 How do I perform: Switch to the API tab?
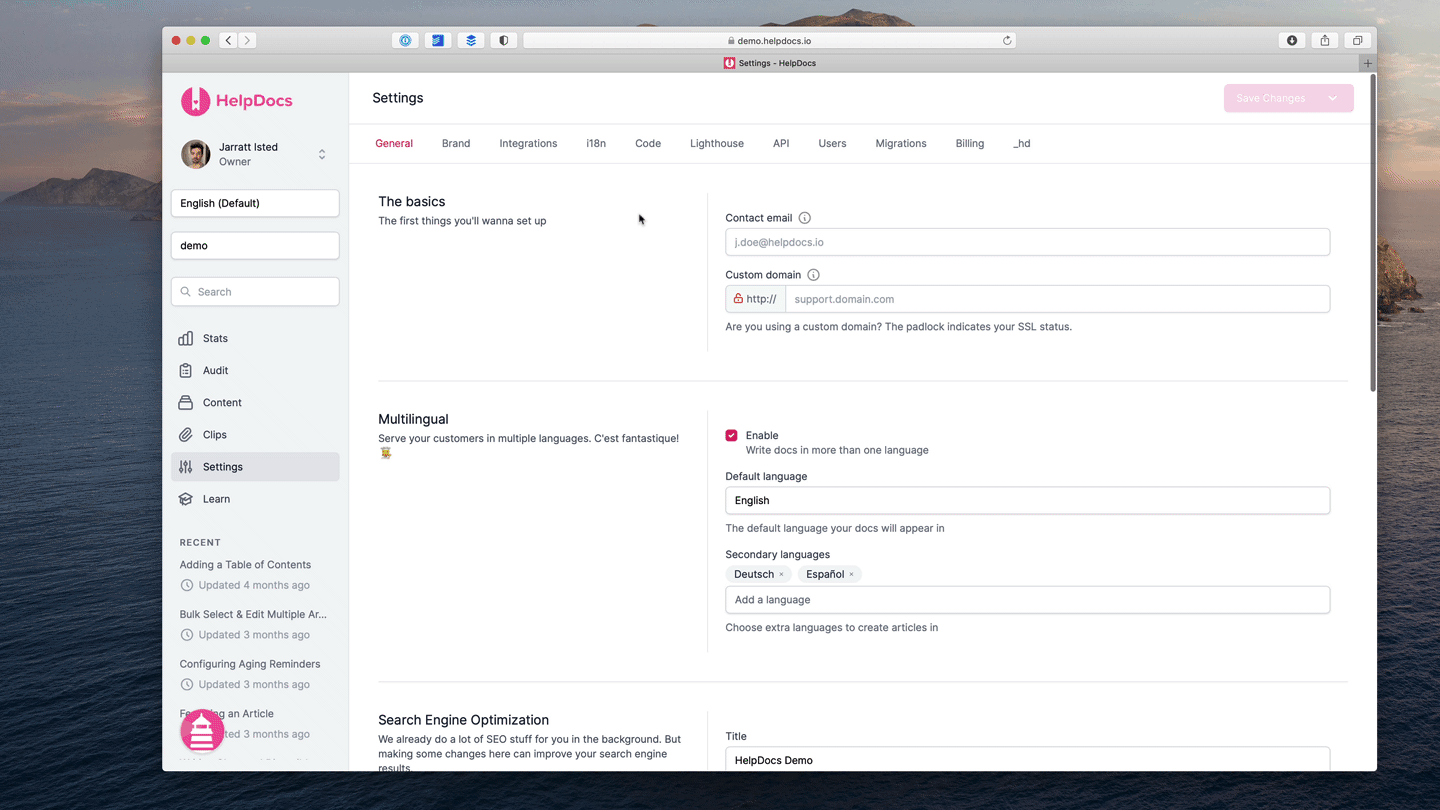tap(781, 143)
